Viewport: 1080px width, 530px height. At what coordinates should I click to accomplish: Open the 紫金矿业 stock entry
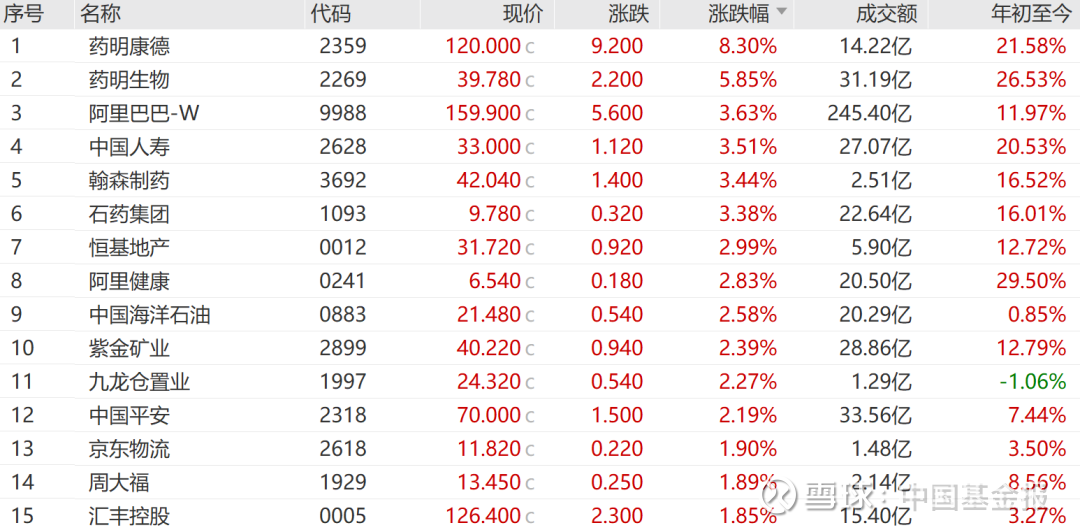click(x=129, y=349)
